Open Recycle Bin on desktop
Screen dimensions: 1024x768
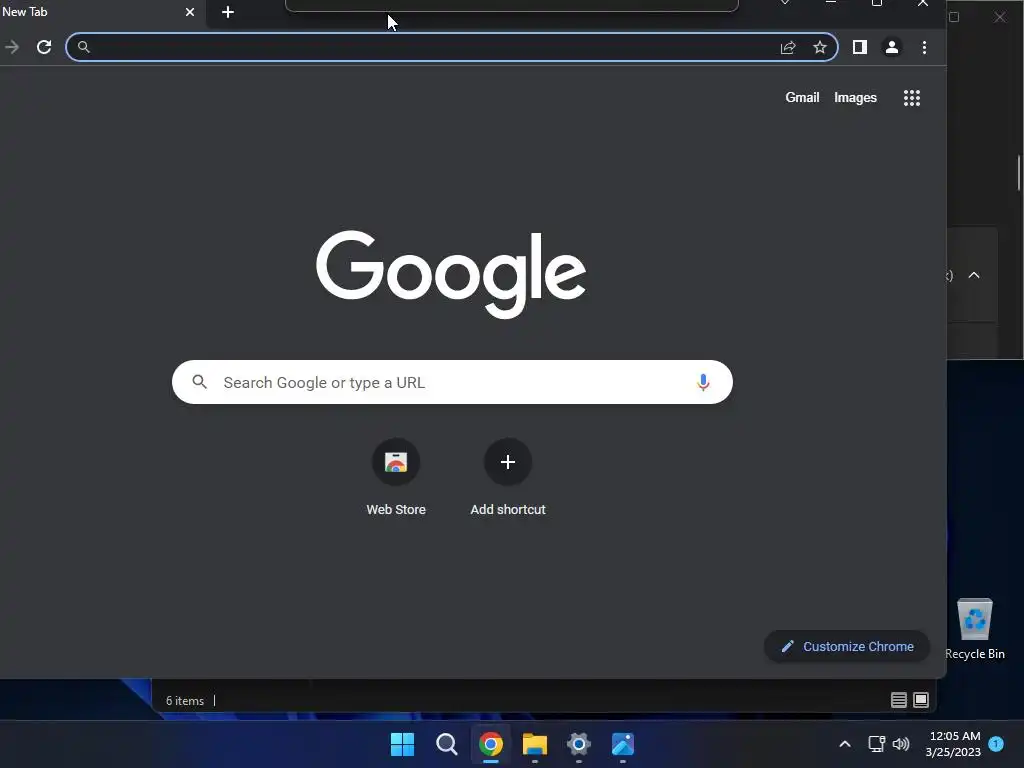tap(974, 629)
